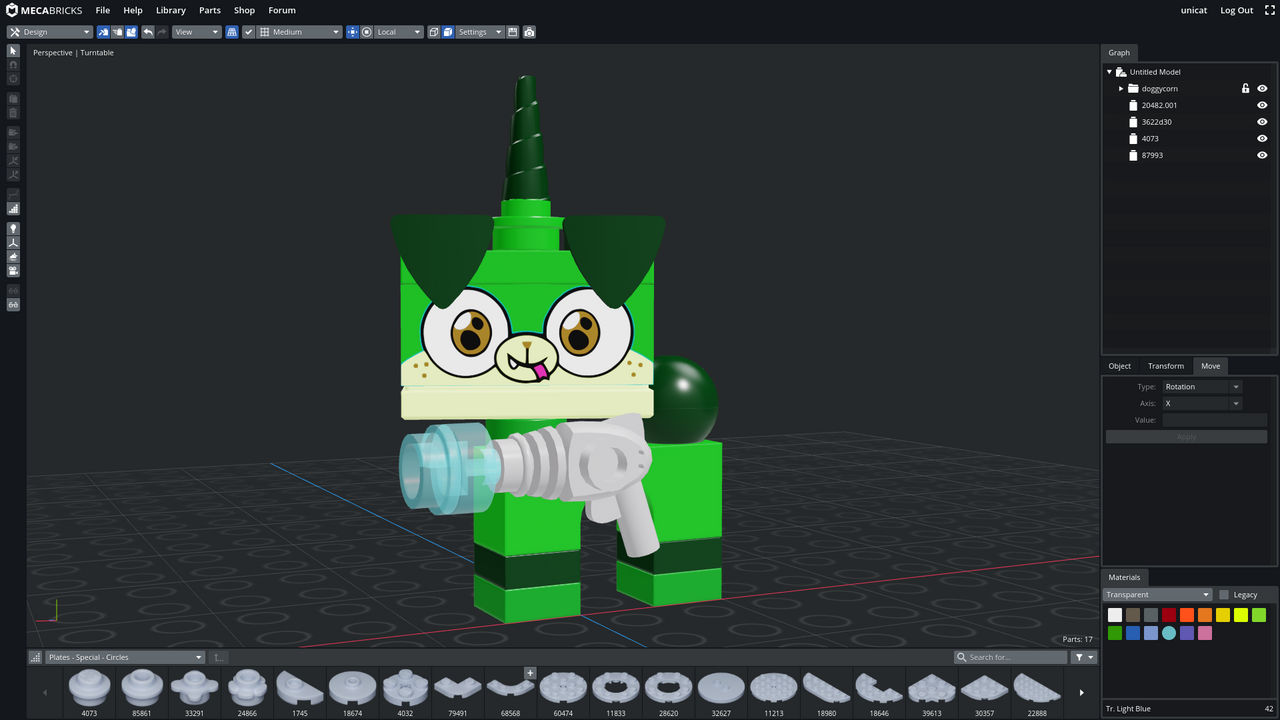1280x720 pixels.
Task: Open the Transparent material type dropdown
Action: point(1157,595)
